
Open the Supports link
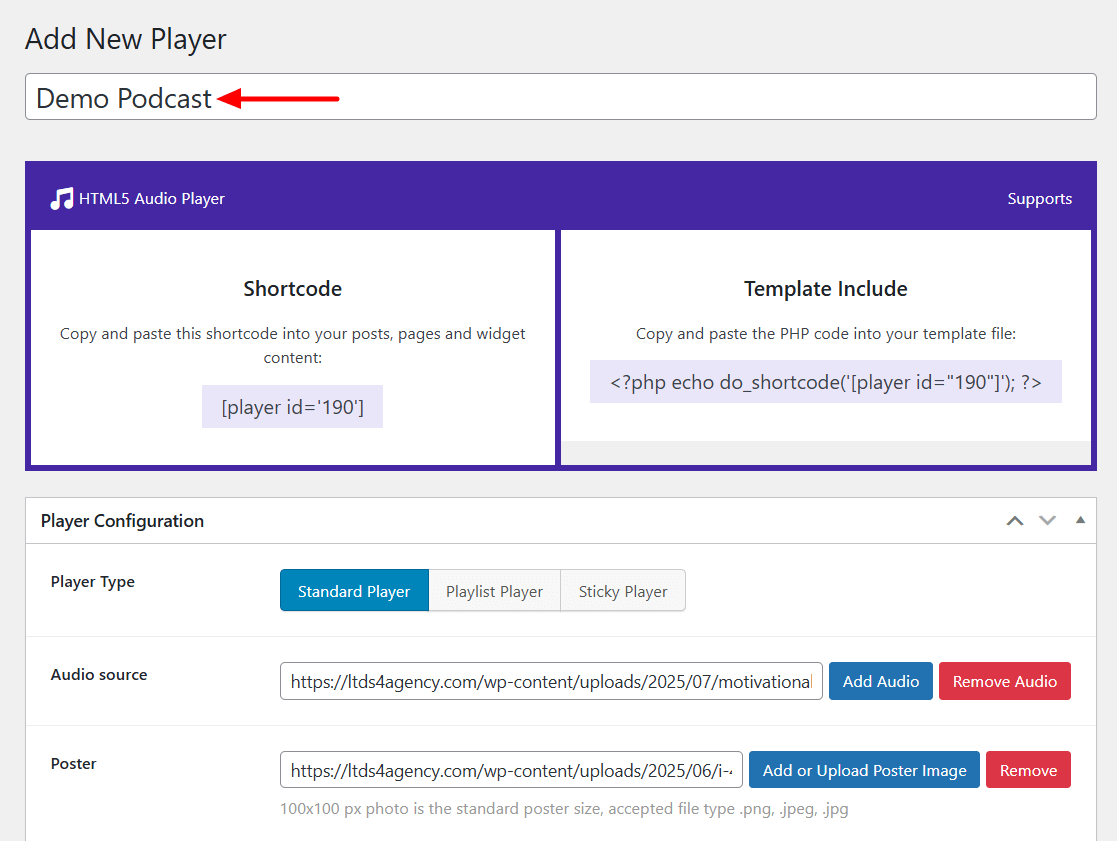click(1039, 199)
